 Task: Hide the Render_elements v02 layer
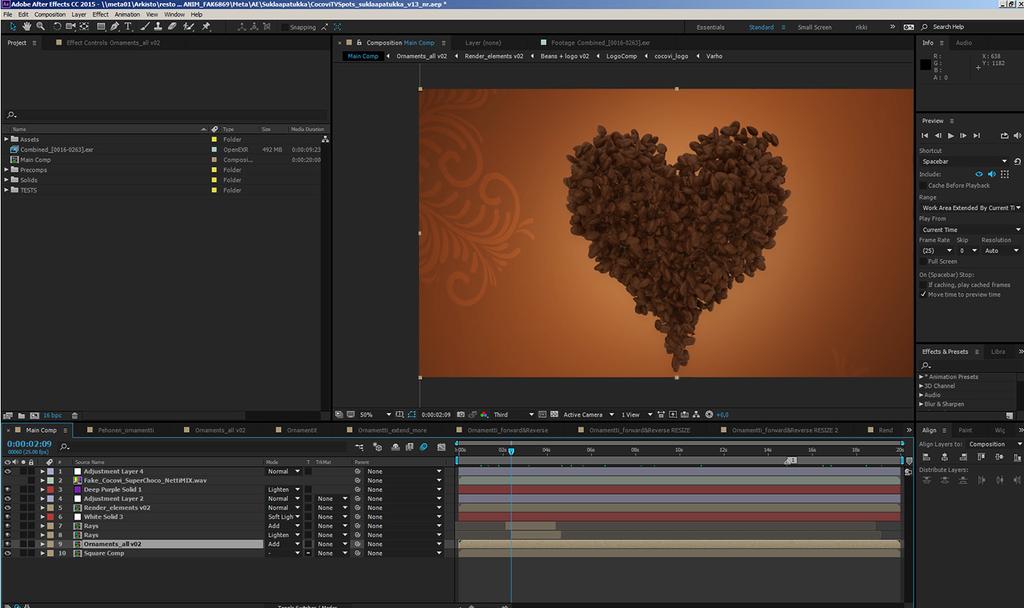coord(8,508)
